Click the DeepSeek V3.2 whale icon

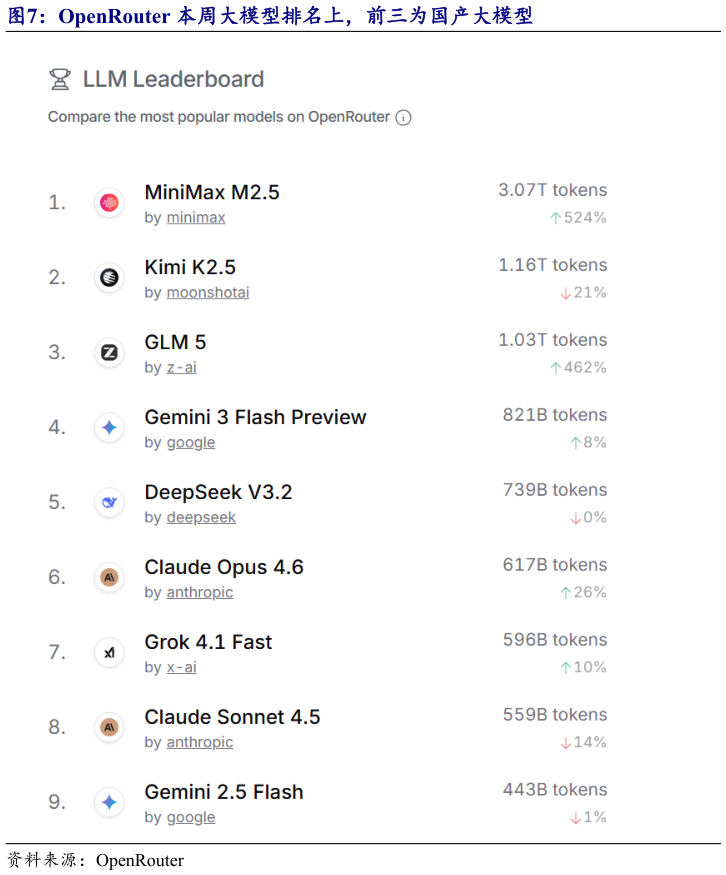pos(109,503)
